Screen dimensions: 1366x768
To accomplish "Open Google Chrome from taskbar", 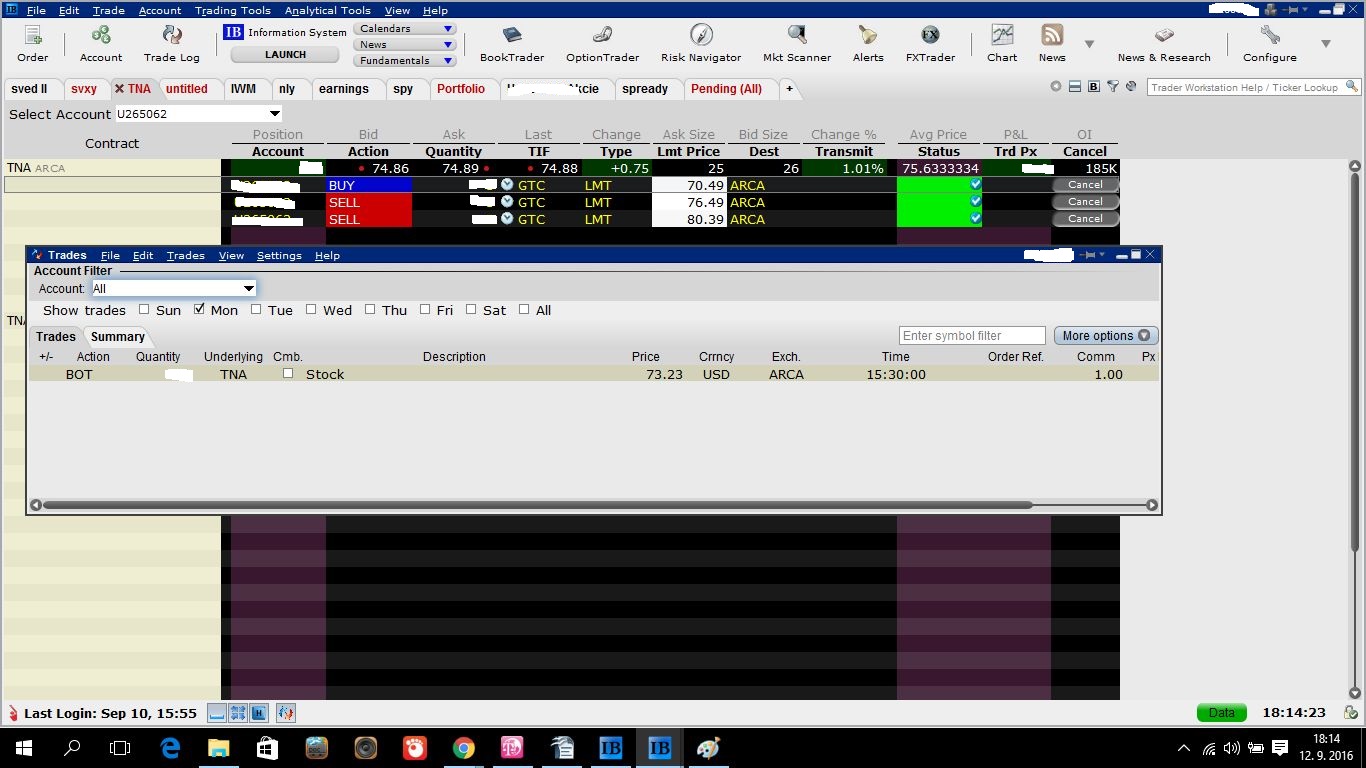I will click(463, 748).
